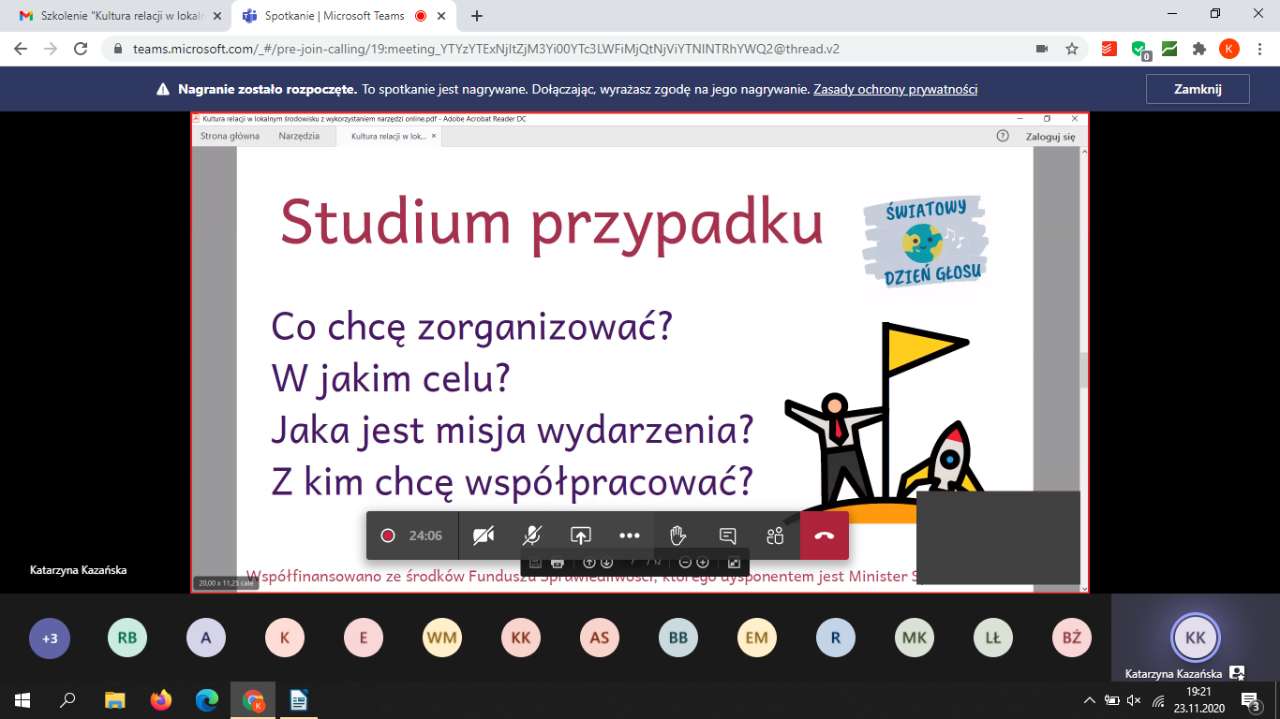The height and width of the screenshot is (719, 1280).
Task: Bookmark this page with the star icon
Action: pyautogui.click(x=1072, y=48)
